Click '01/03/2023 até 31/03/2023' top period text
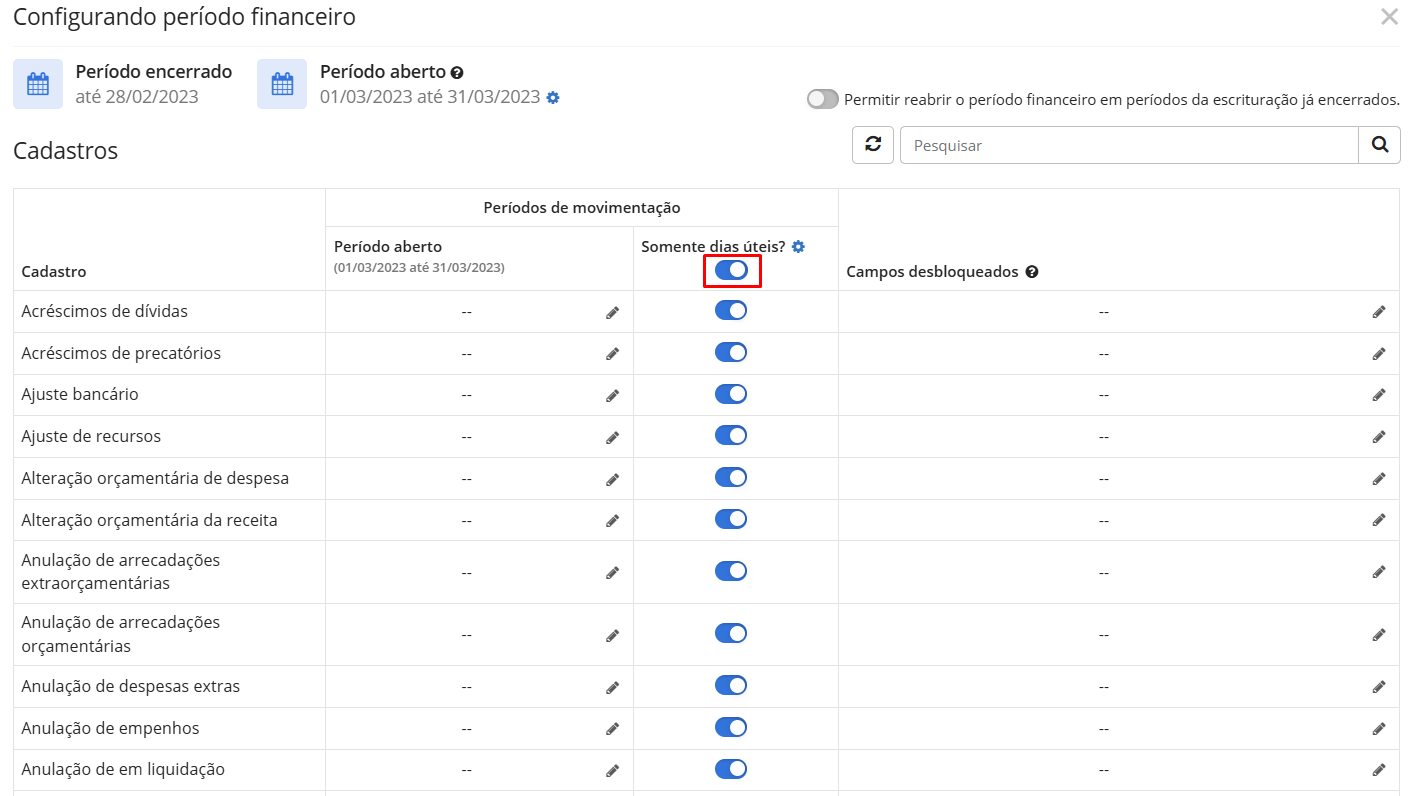The width and height of the screenshot is (1416, 796). click(430, 97)
